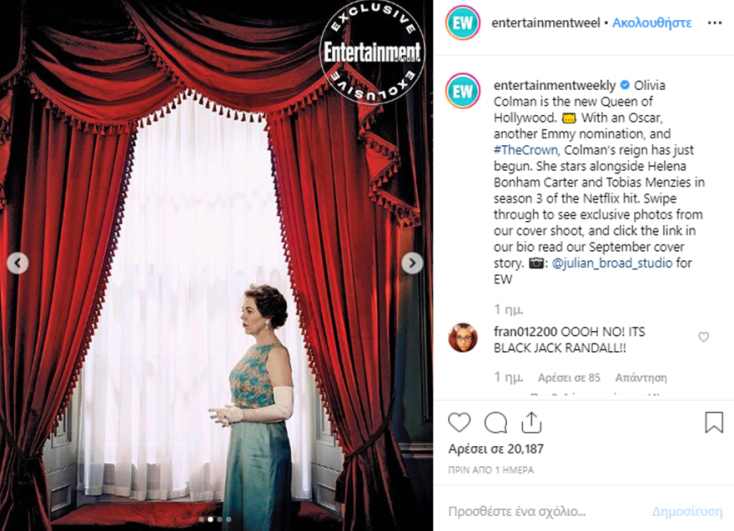Go to previous photo arrow

(18, 263)
